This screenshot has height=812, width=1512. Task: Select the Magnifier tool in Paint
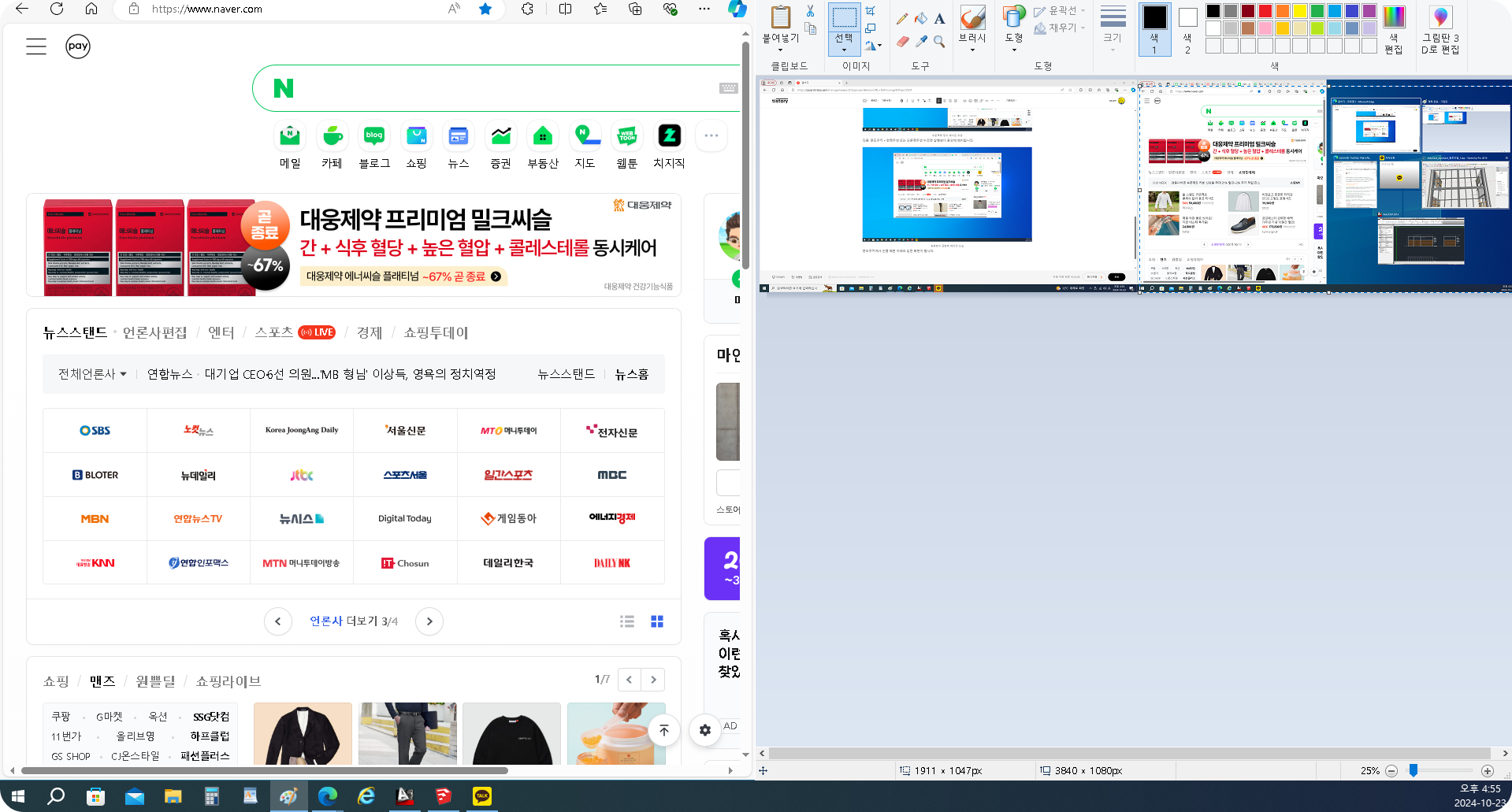[x=939, y=41]
